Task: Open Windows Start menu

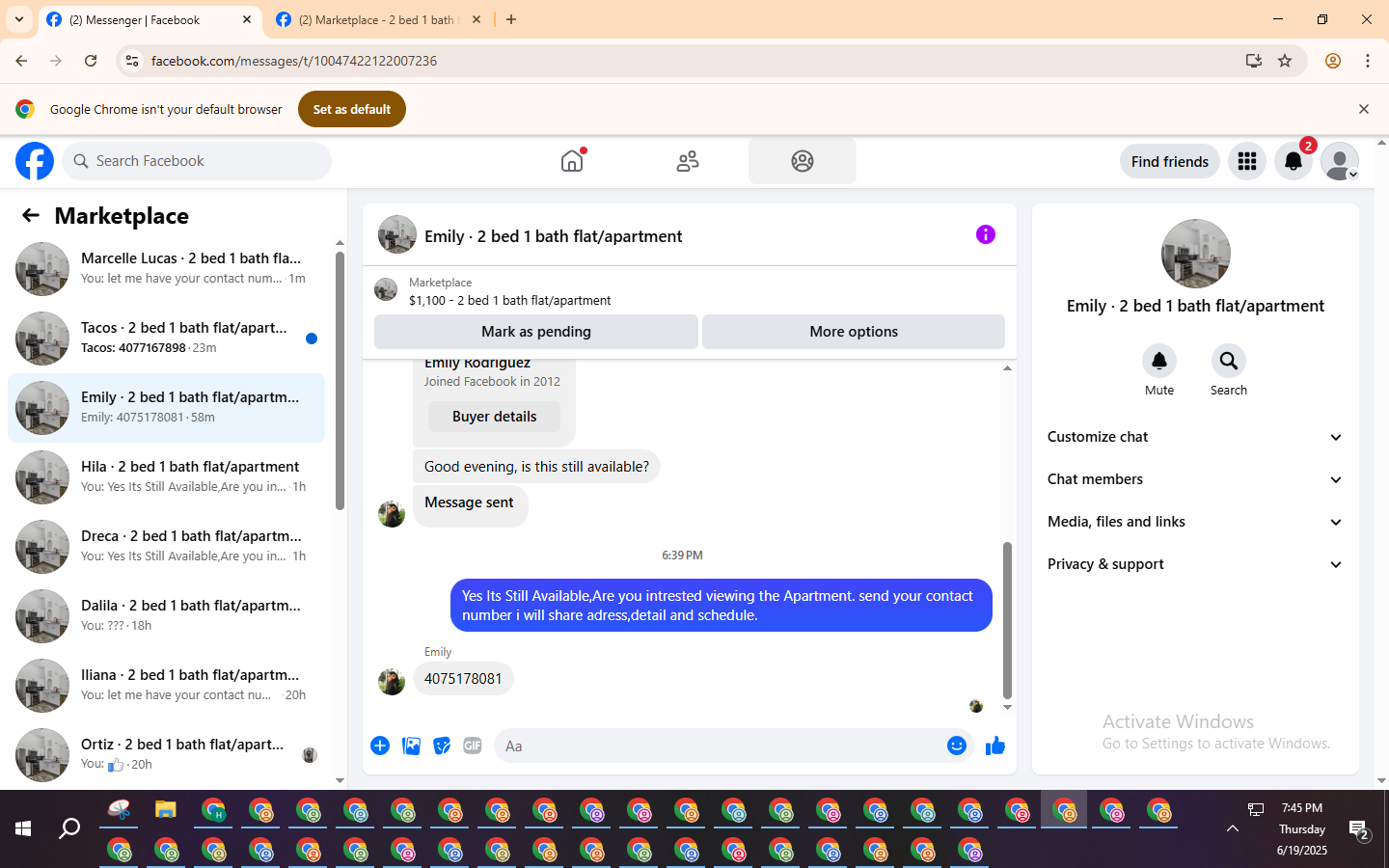Action: pyautogui.click(x=23, y=828)
